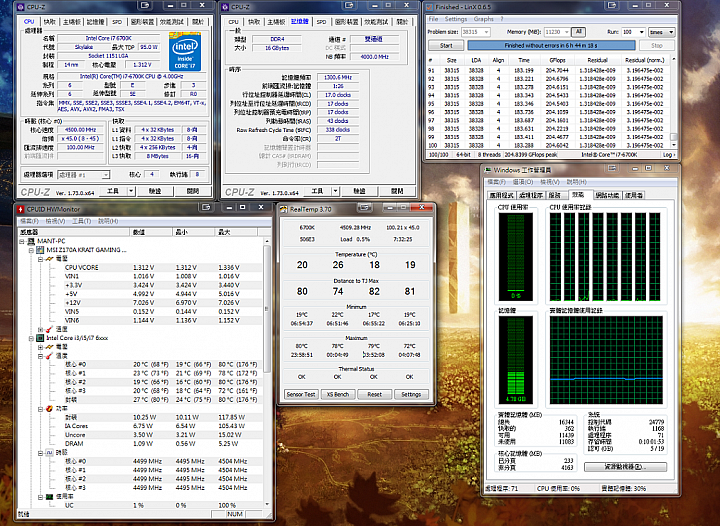Screen dimensions: 720x526
Task: Click title icon of CPU-Z processor info window
Action: pos(20,7)
